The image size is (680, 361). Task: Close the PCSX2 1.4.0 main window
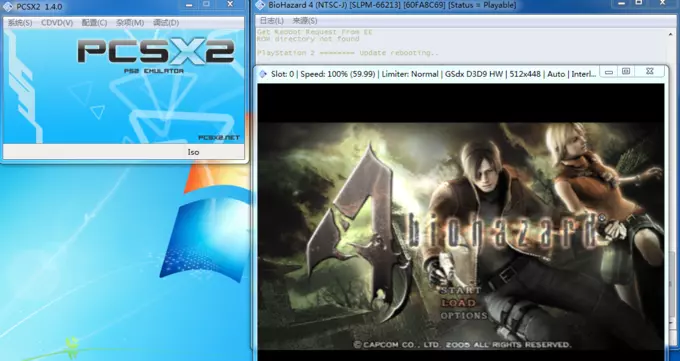[x=230, y=4]
